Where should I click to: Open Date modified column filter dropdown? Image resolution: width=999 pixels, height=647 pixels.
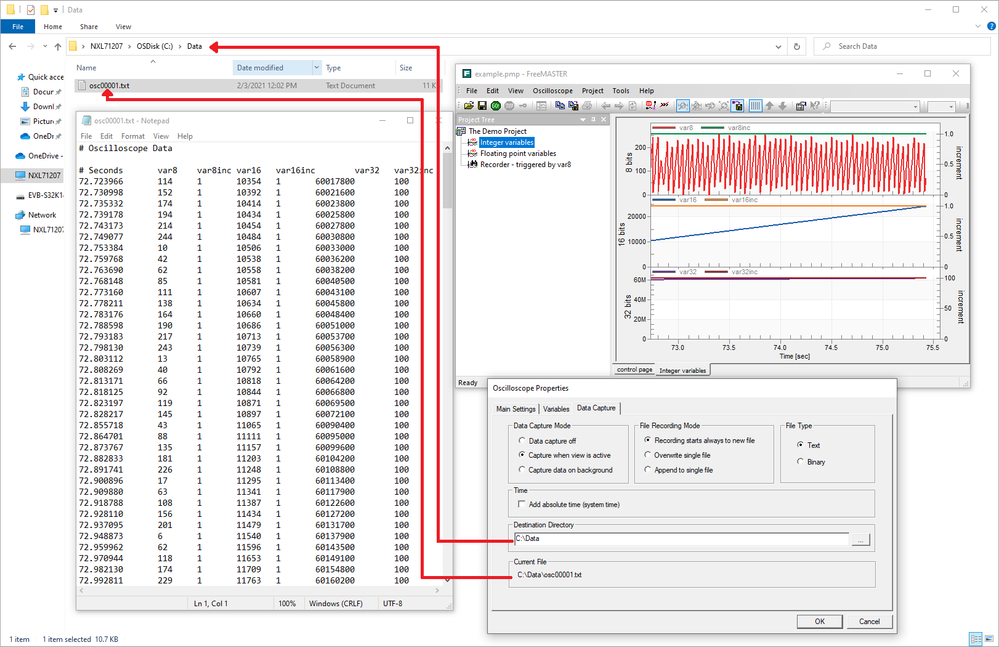317,68
